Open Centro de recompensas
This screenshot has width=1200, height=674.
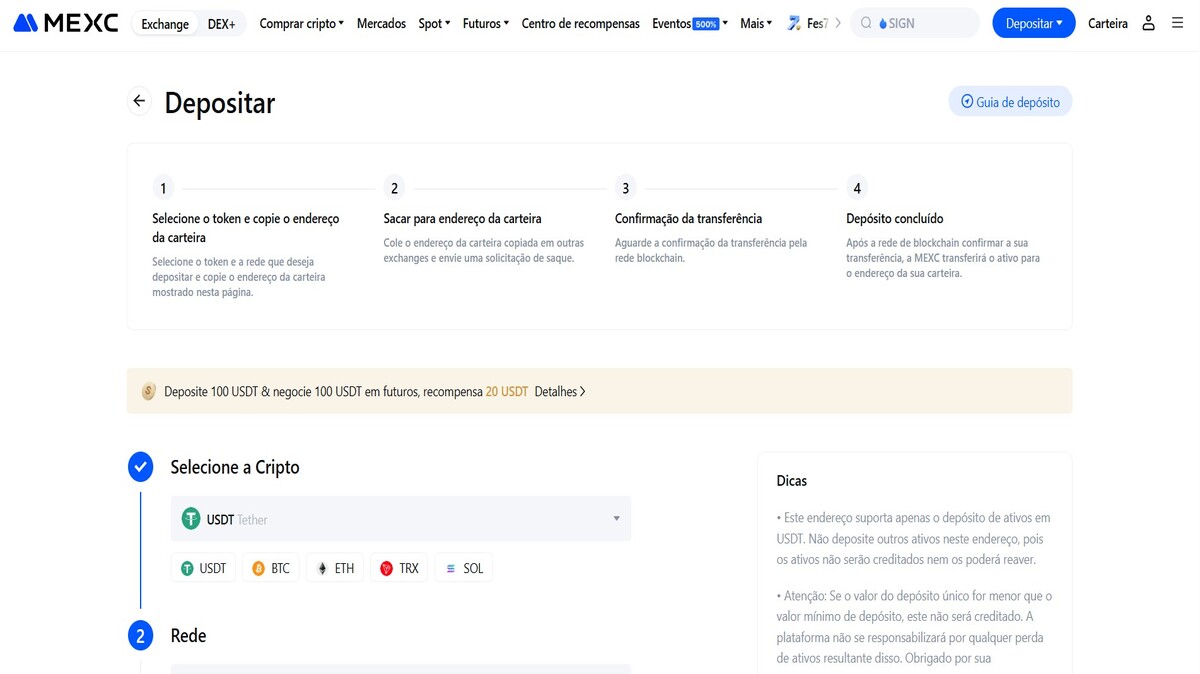click(x=581, y=23)
